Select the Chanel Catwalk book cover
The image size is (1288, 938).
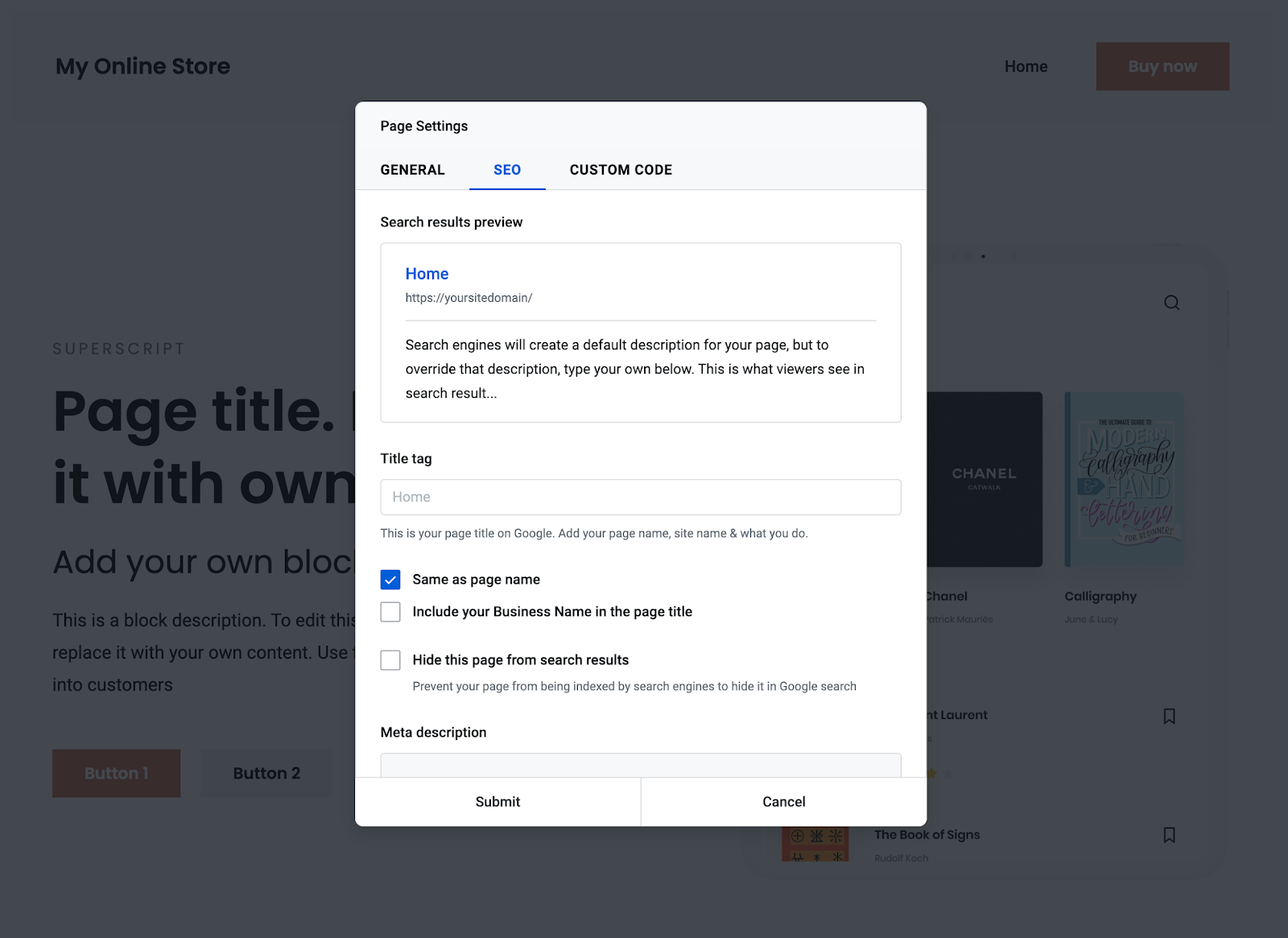985,479
